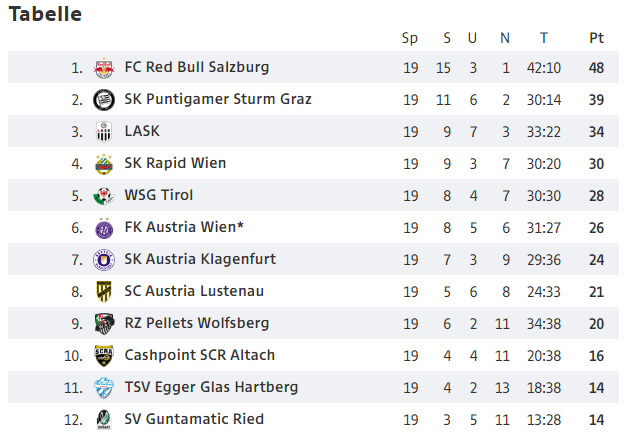Click the FC Red Bull Salzburg club logo

click(103, 68)
